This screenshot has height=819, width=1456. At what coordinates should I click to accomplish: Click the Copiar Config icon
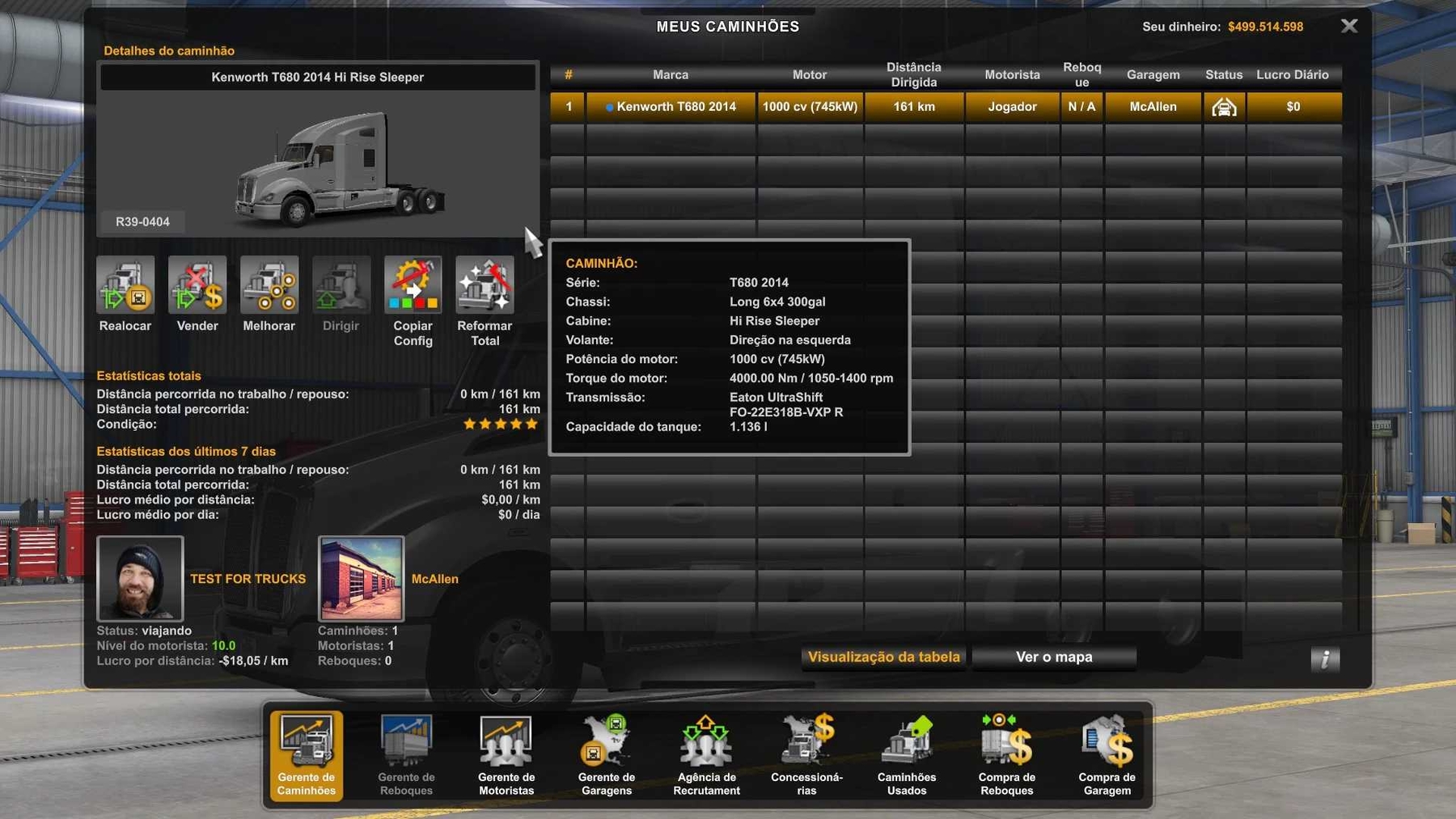coord(413,285)
